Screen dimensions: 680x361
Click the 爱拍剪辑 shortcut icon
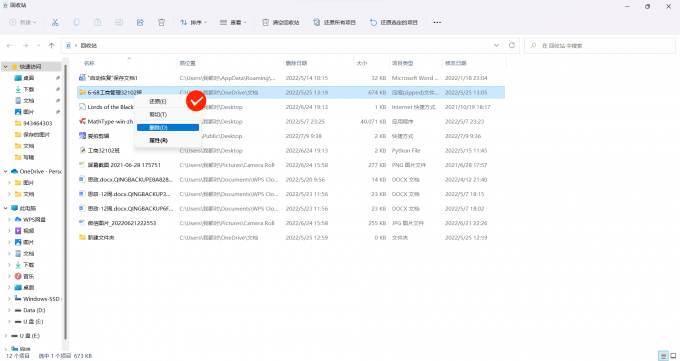tap(82, 136)
